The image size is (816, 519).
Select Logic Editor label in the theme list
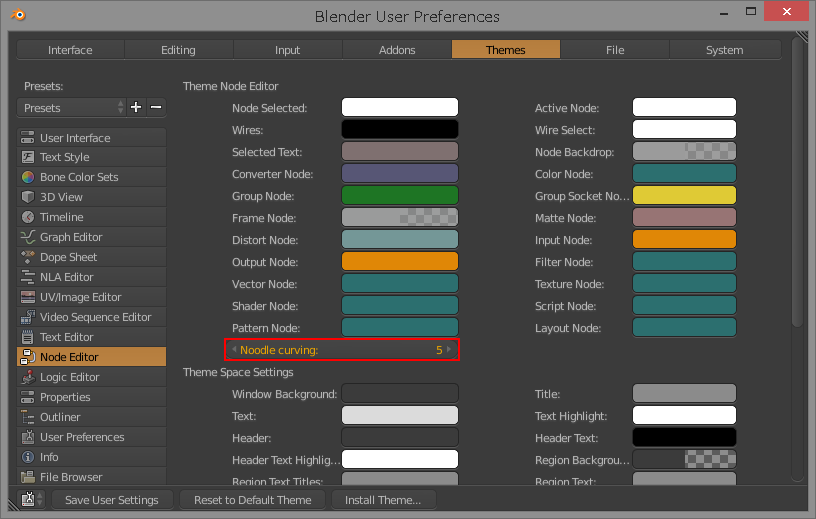click(x=70, y=377)
